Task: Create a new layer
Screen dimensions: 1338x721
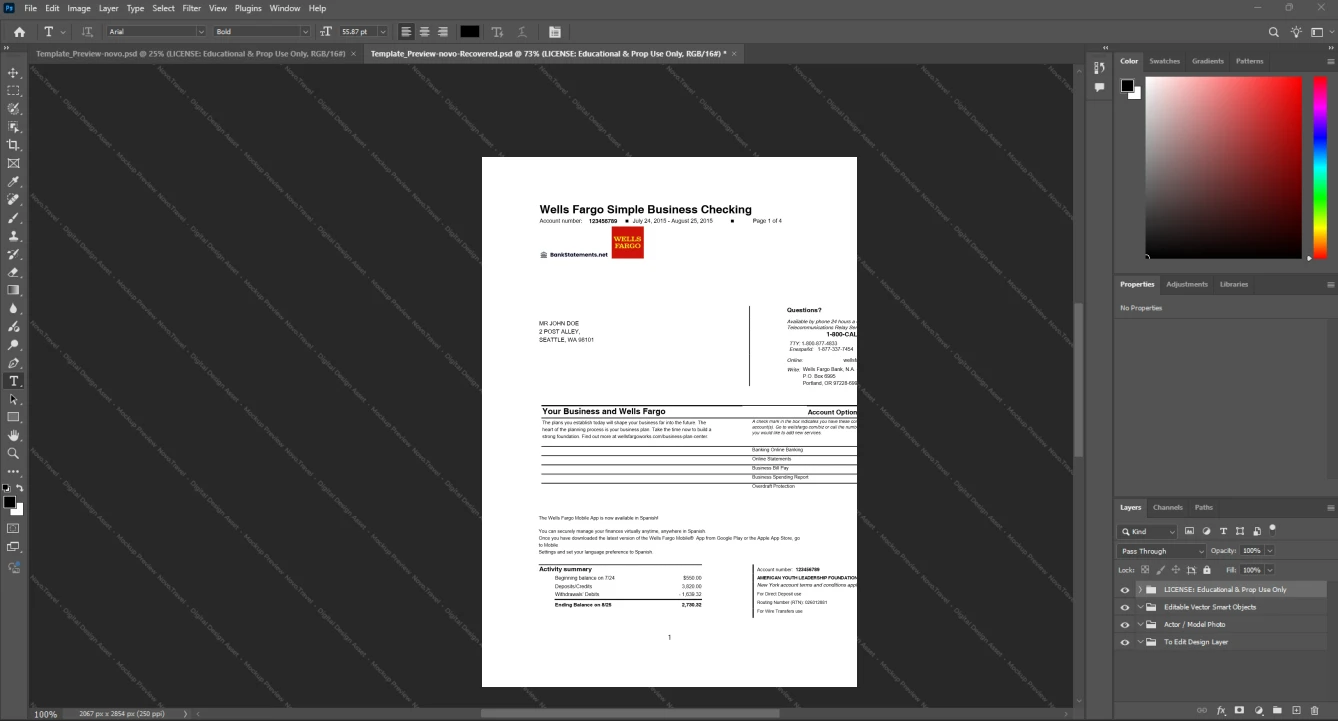Action: (1296, 710)
